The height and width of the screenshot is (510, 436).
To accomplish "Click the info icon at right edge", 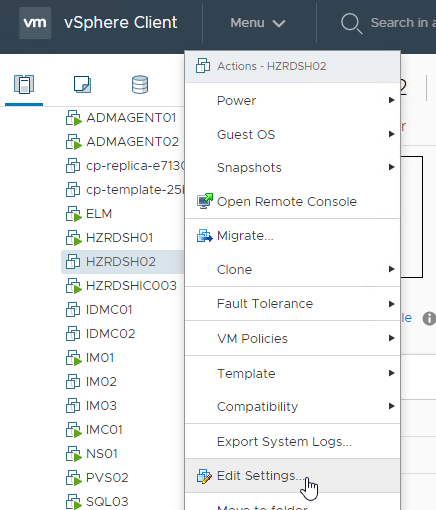I will pyautogui.click(x=429, y=318).
